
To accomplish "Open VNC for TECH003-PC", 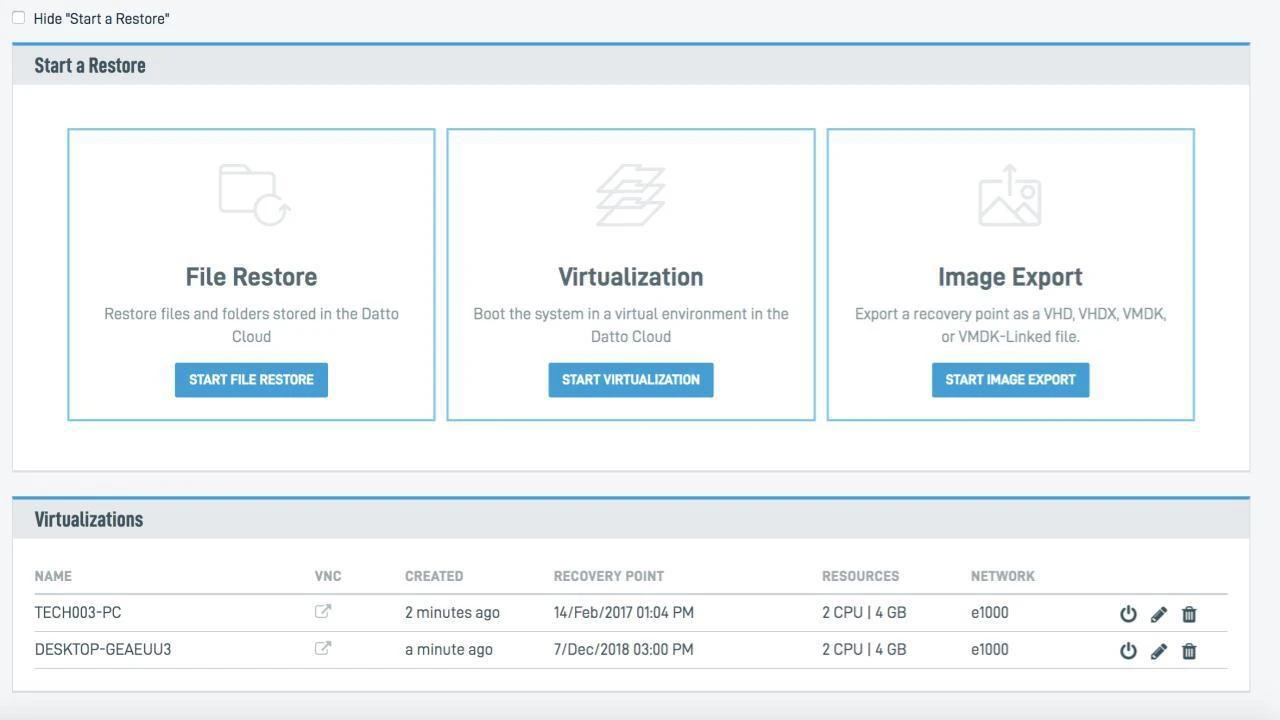I will [x=323, y=612].
